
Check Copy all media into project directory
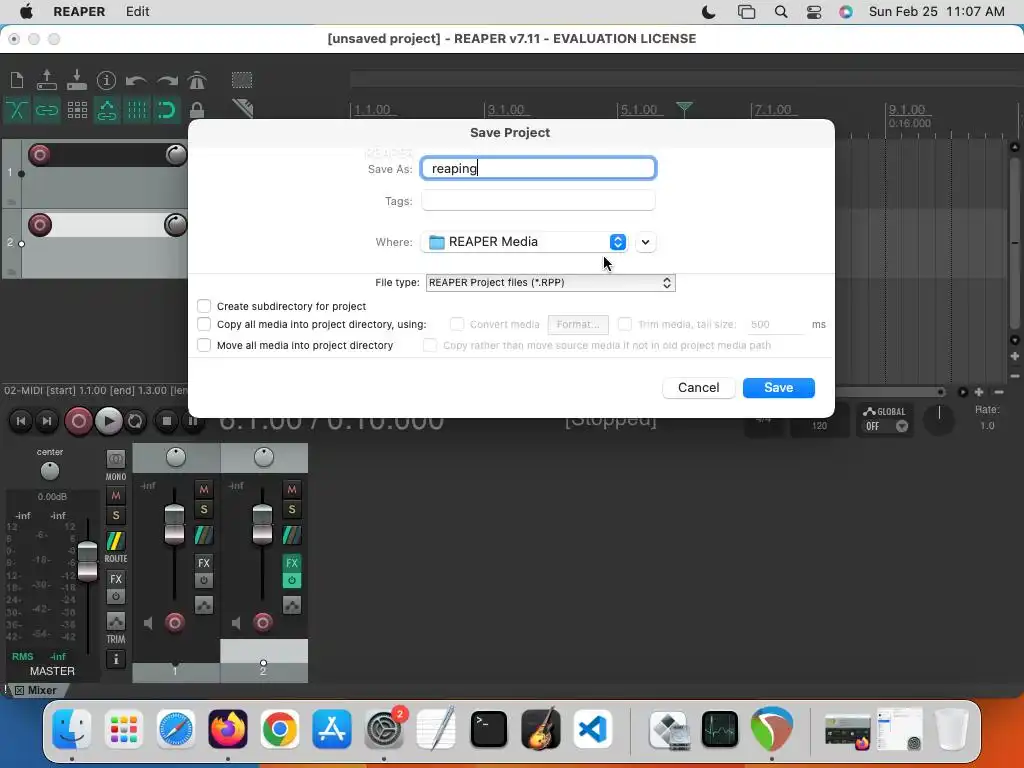point(204,325)
